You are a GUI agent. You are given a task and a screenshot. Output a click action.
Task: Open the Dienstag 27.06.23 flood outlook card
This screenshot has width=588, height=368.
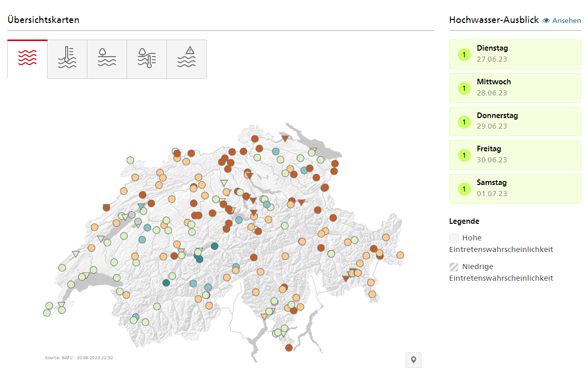pos(515,54)
